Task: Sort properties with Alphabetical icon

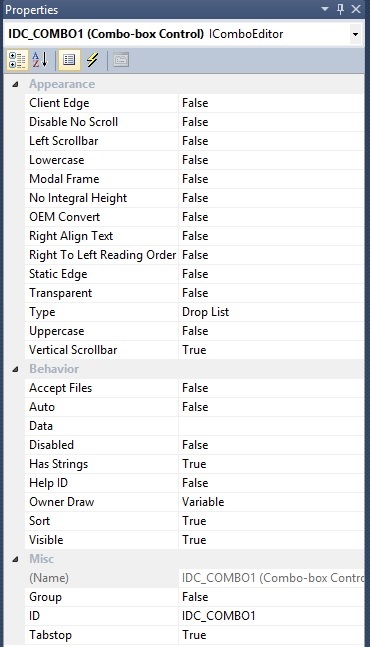Action: pos(40,60)
